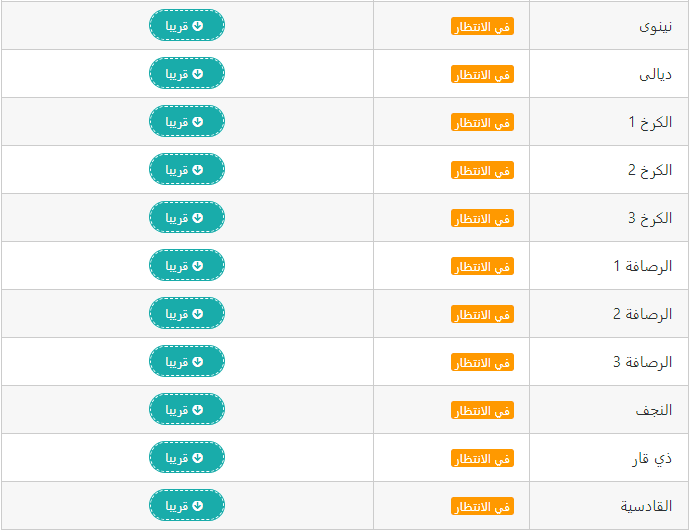Click the download arrow icon in الكرخ 3 row
This screenshot has width=690, height=530.
click(198, 218)
